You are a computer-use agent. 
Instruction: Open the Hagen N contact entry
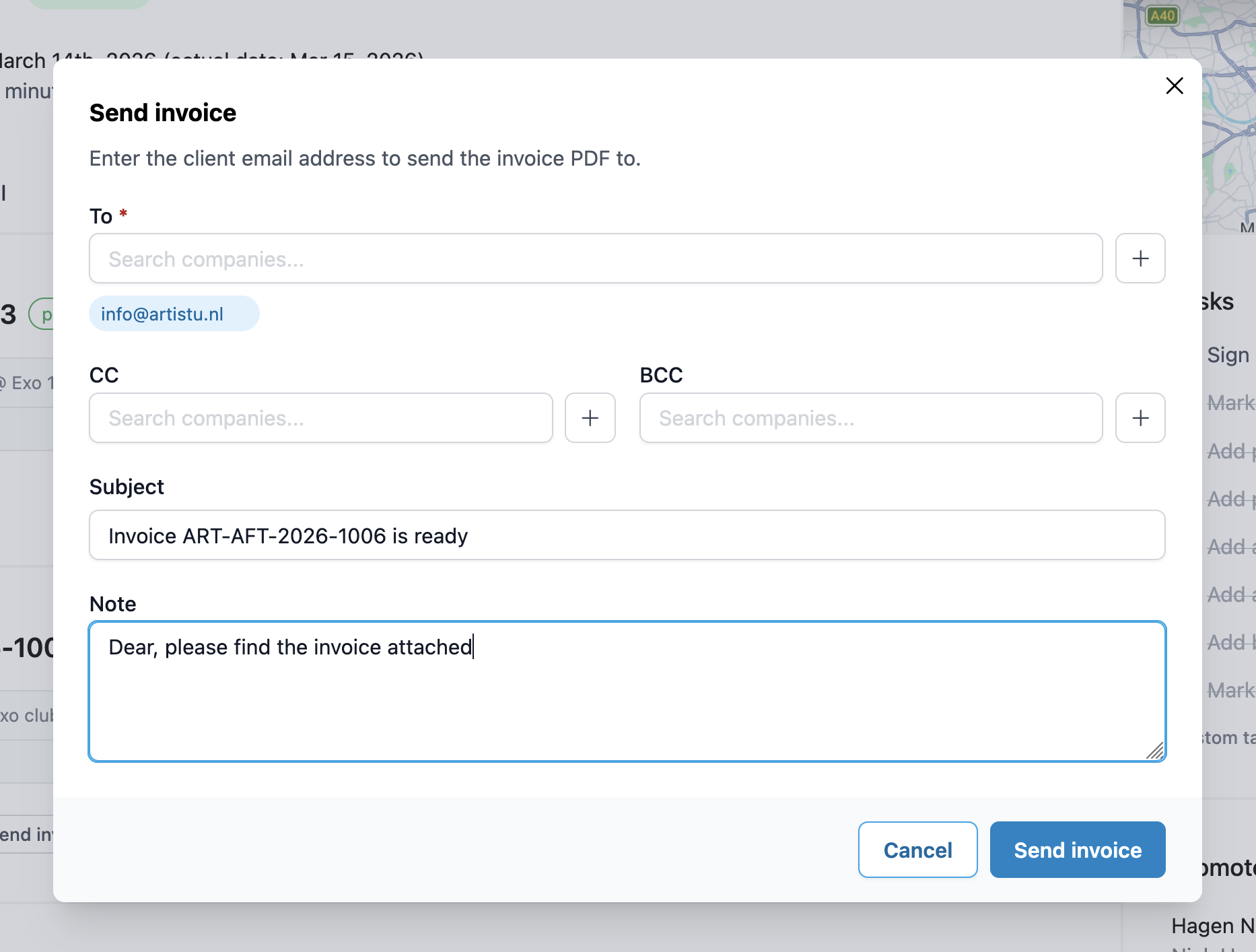(x=1212, y=926)
